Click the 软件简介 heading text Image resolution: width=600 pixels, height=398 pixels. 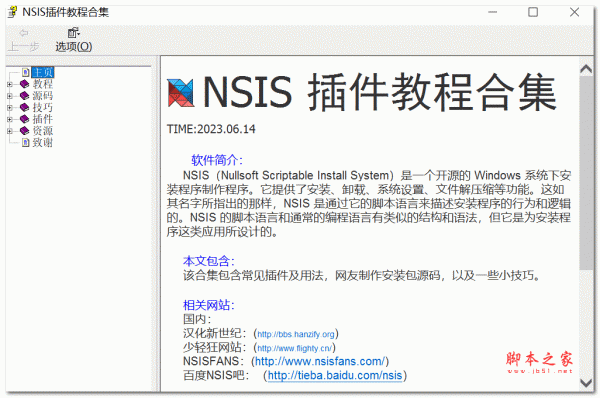(217, 160)
